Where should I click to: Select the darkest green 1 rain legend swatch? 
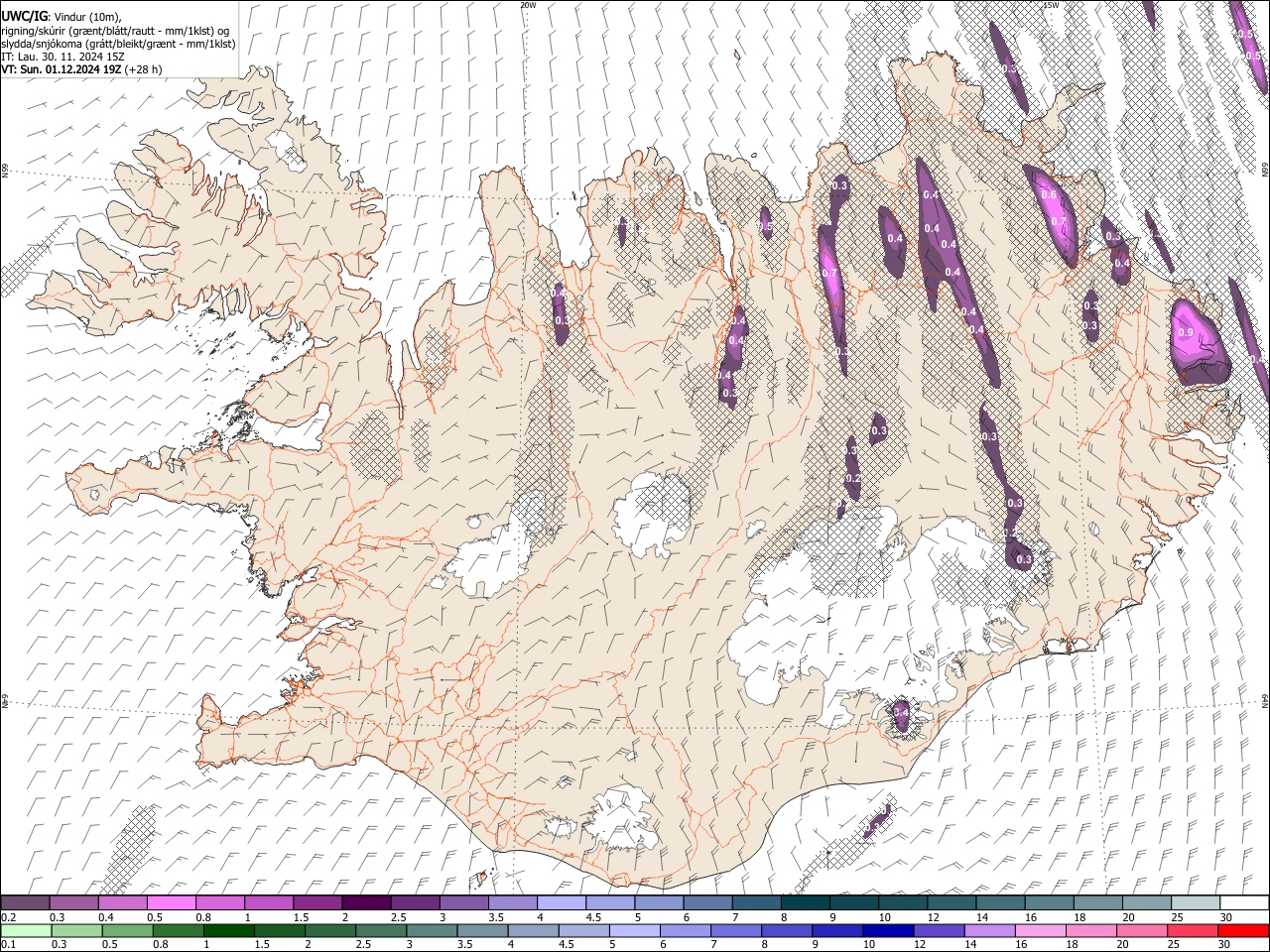tap(228, 930)
